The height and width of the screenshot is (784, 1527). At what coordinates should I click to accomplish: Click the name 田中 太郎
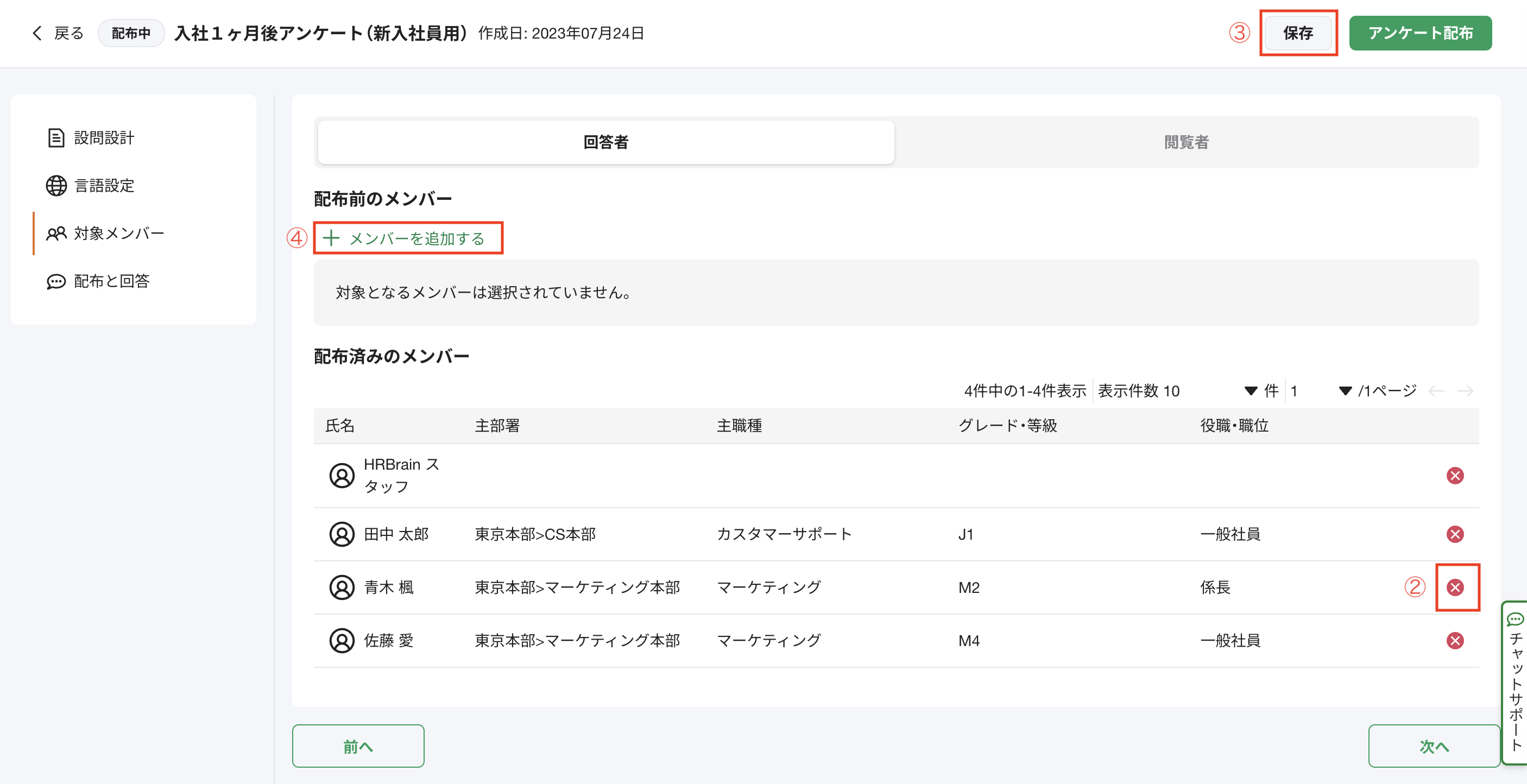click(396, 534)
